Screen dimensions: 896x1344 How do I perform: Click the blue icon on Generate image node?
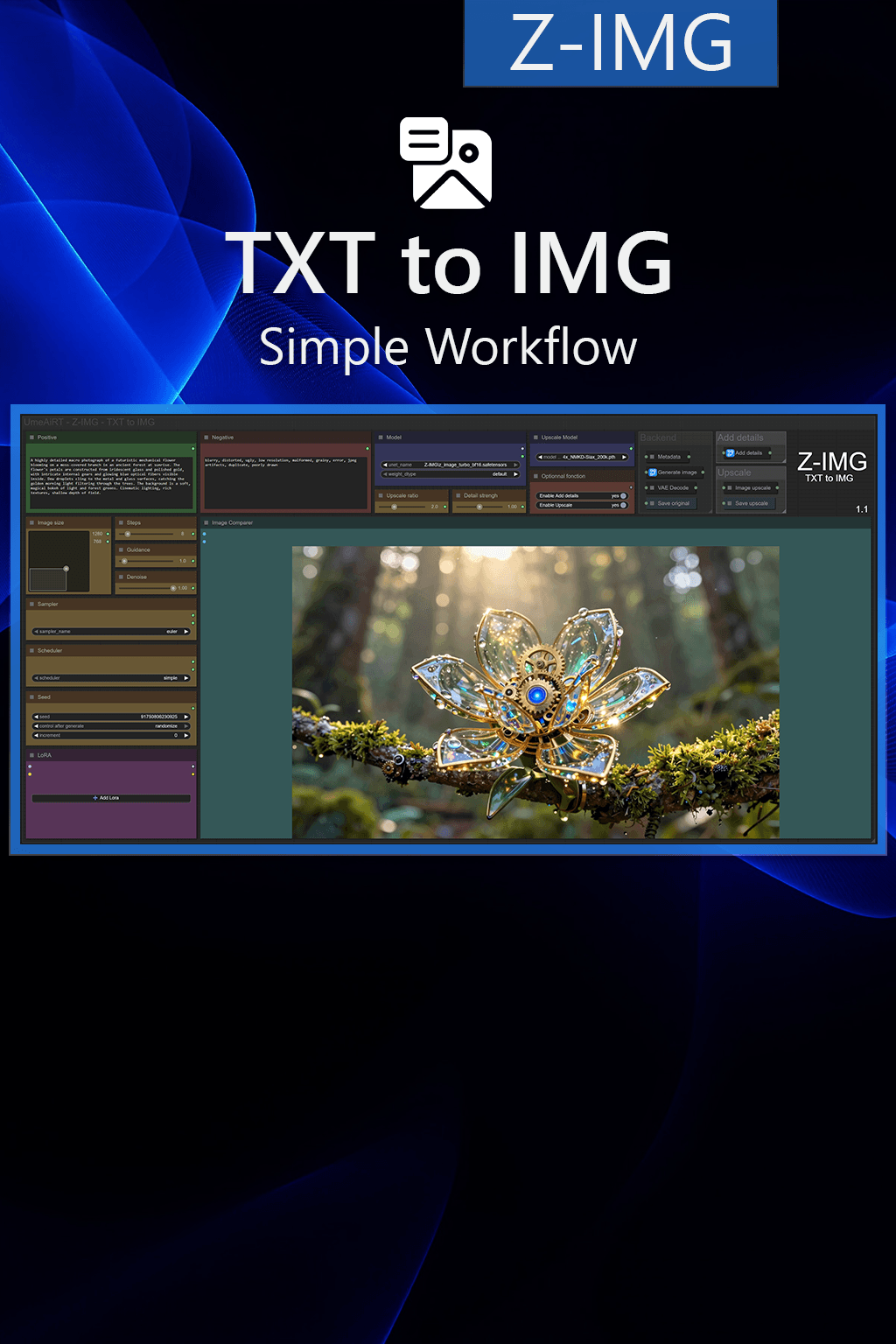point(653,472)
